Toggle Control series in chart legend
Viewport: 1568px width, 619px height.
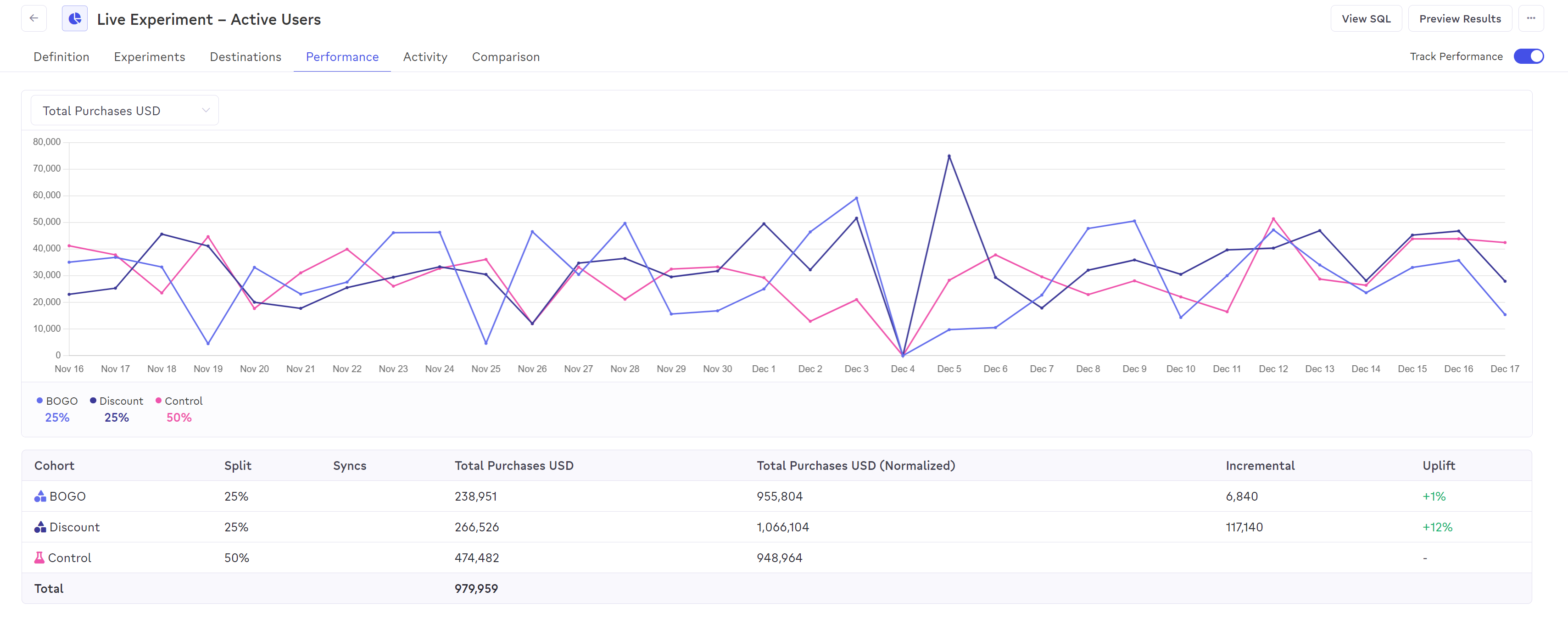click(x=183, y=401)
